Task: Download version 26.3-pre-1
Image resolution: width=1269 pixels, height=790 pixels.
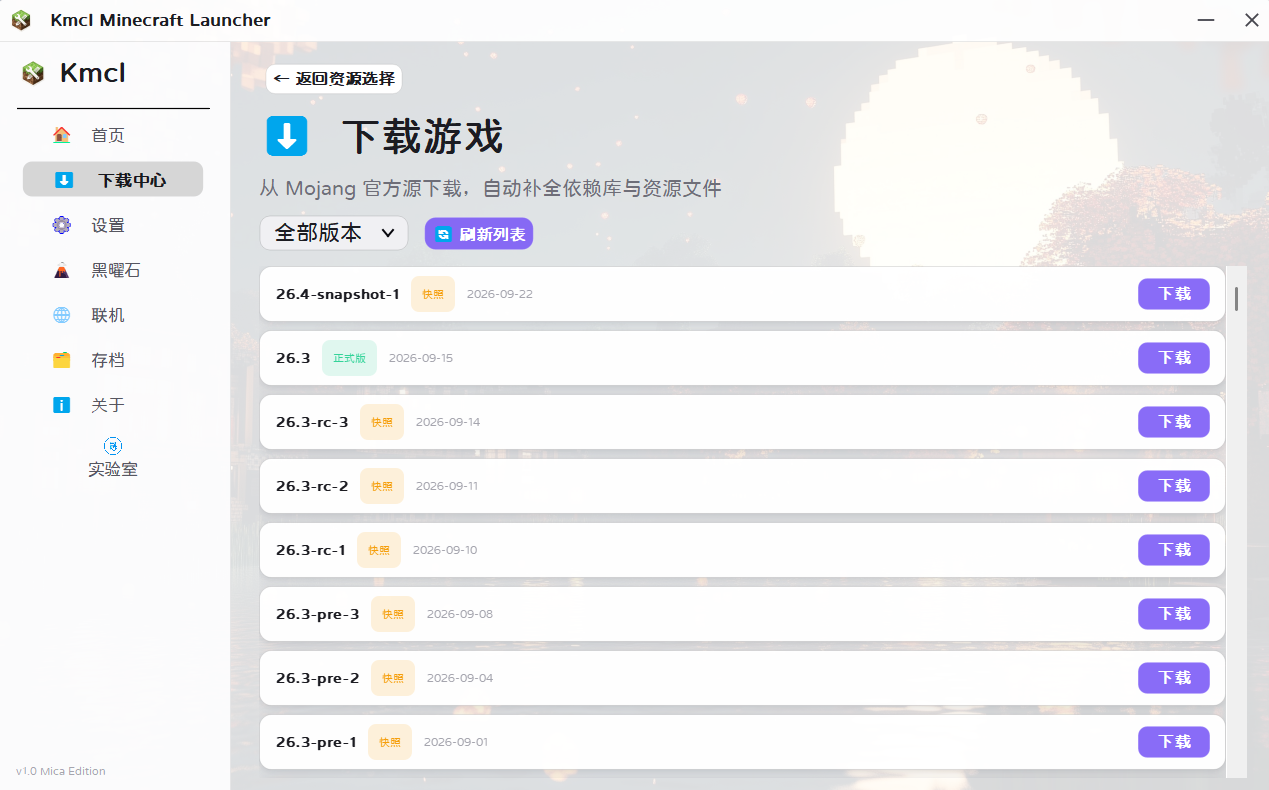Action: tap(1174, 742)
